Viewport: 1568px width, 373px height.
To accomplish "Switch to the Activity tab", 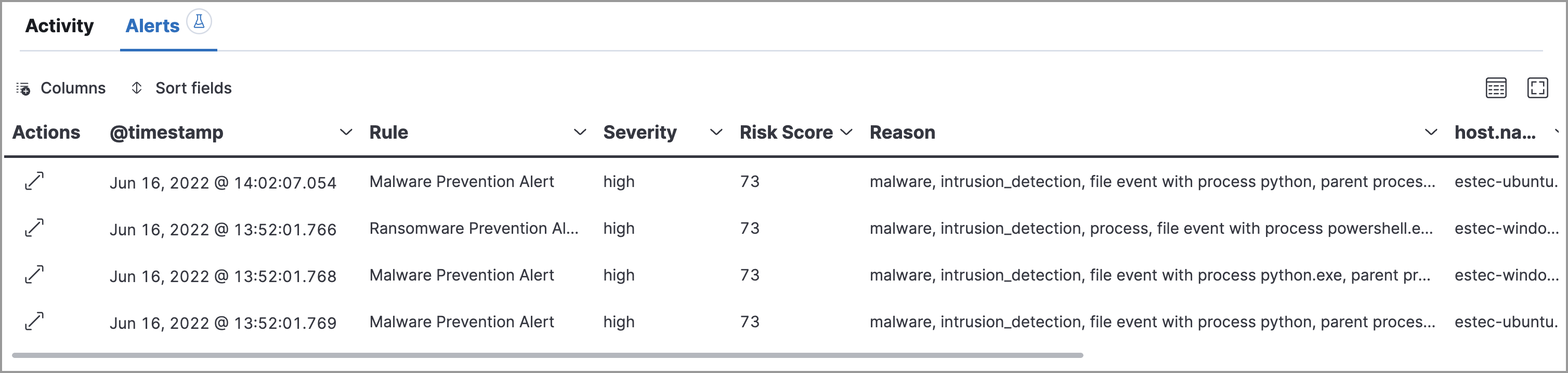I will point(60,25).
